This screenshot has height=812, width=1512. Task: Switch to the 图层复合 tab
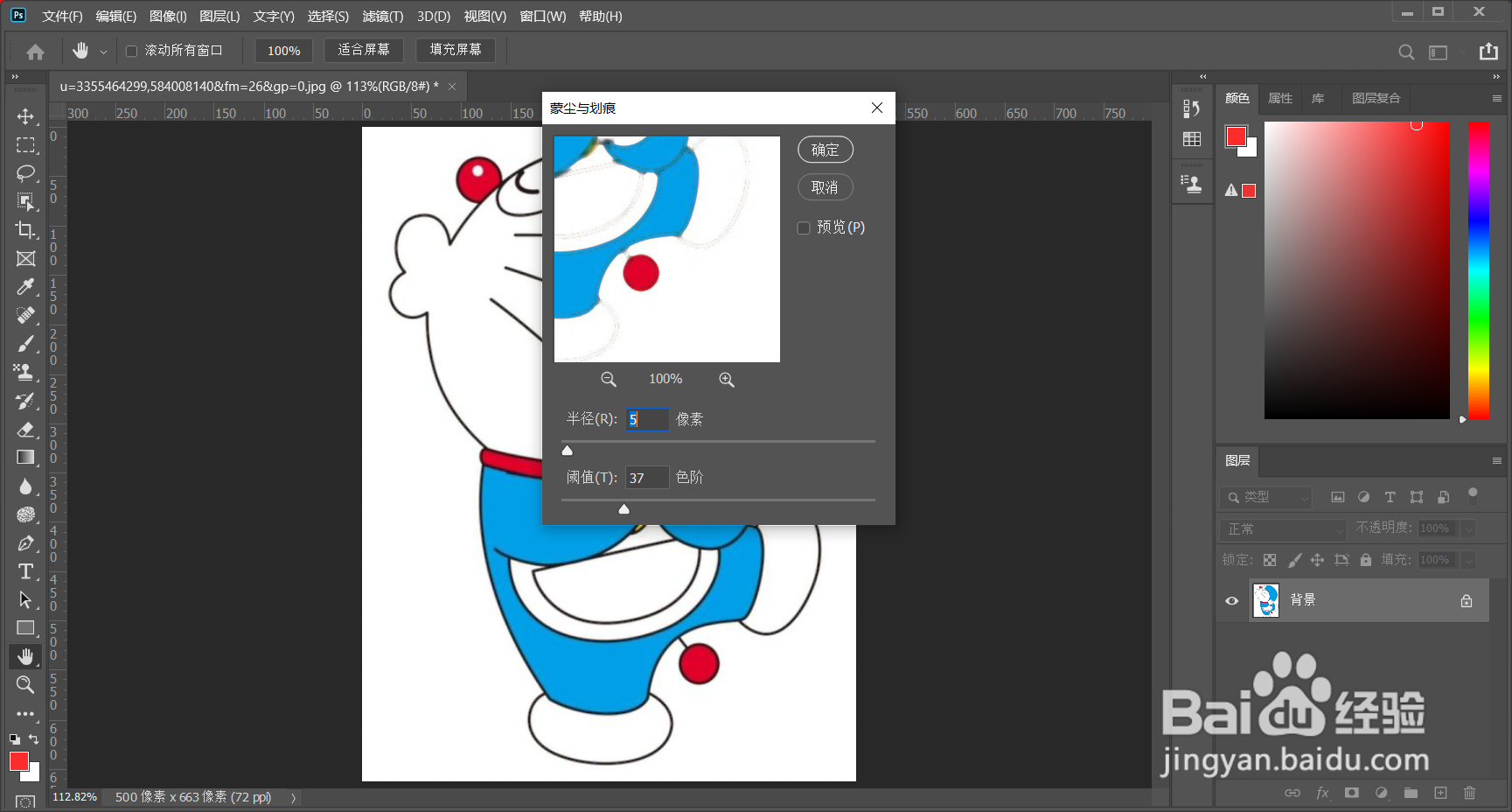tap(1376, 98)
